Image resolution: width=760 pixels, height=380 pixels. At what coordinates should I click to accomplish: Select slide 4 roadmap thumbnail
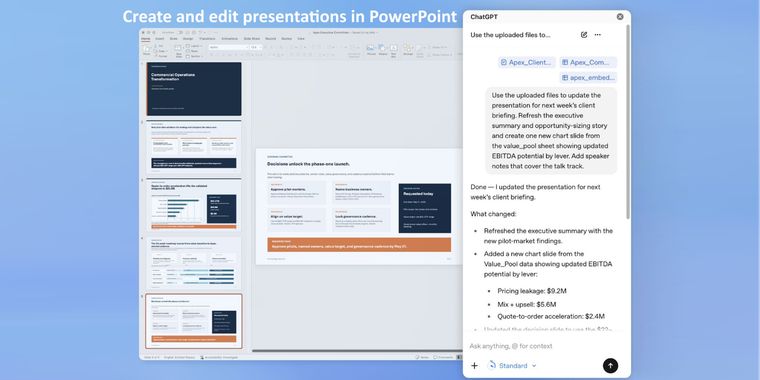[194, 263]
